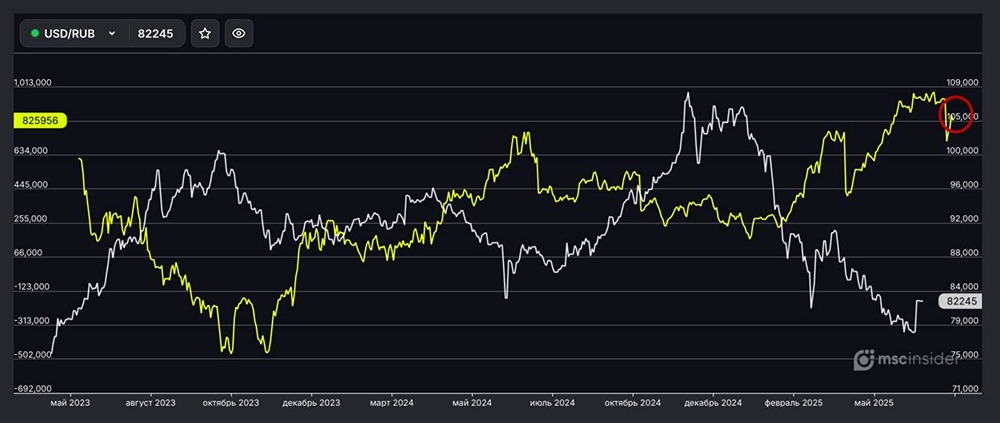
Task: Add USD/RUB to favorites with star icon
Action: pos(205,33)
